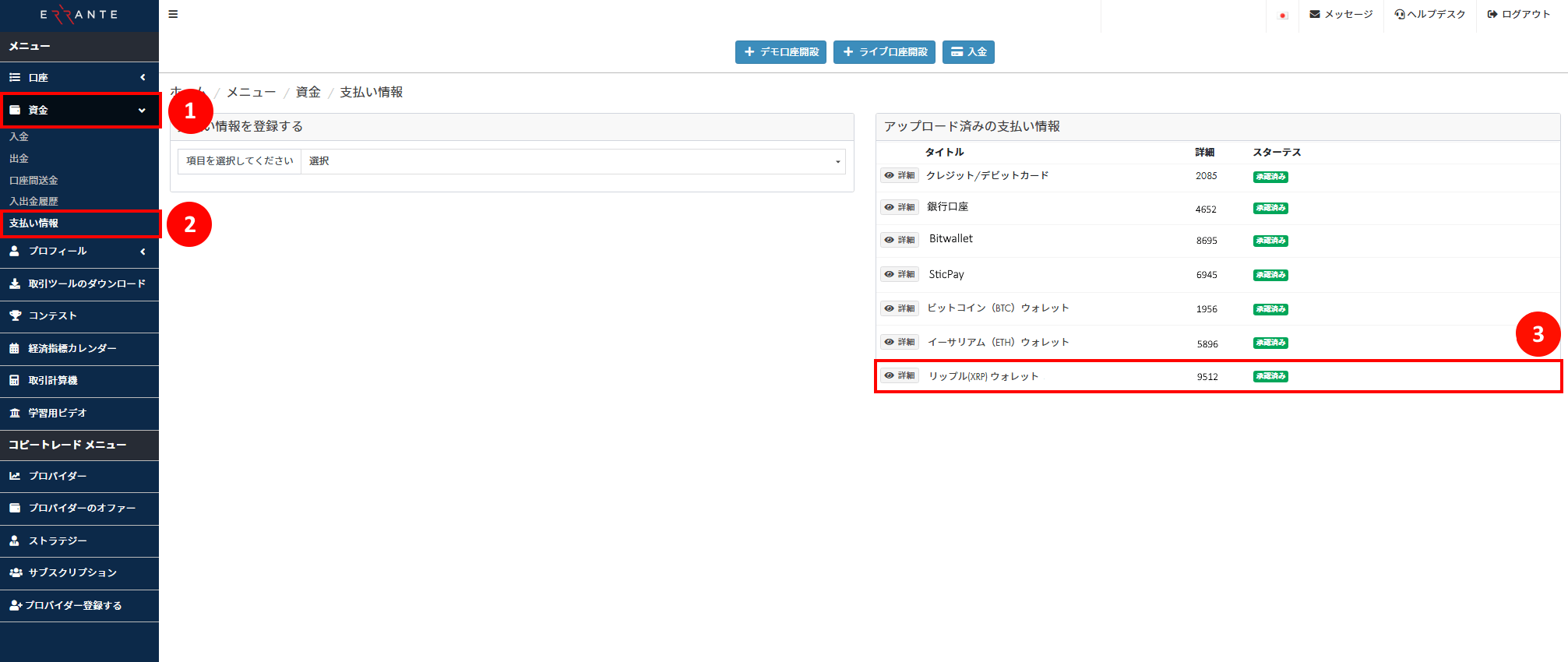Open 取引計算機 in the sidebar
The width and height of the screenshot is (1568, 662).
(79, 381)
